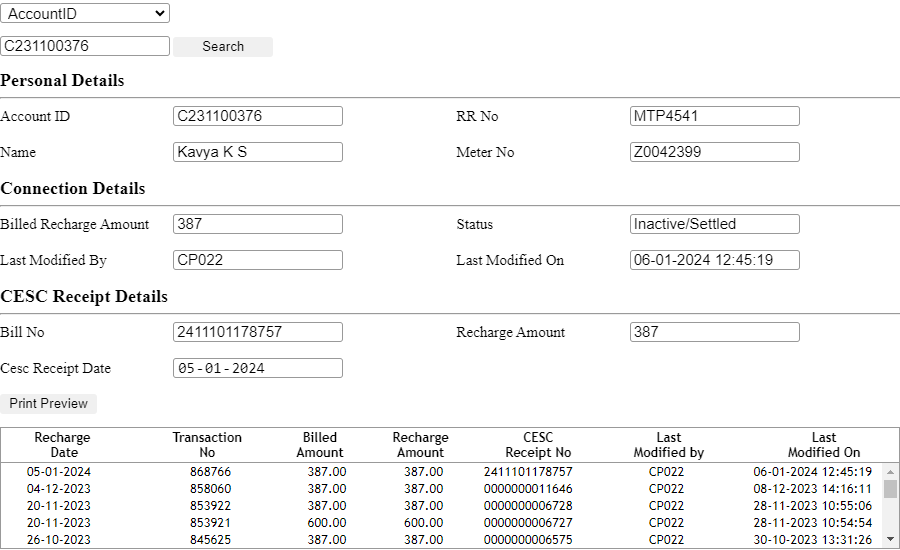900x550 pixels.
Task: Click the Name field showing Kavya K S
Action: [x=258, y=152]
